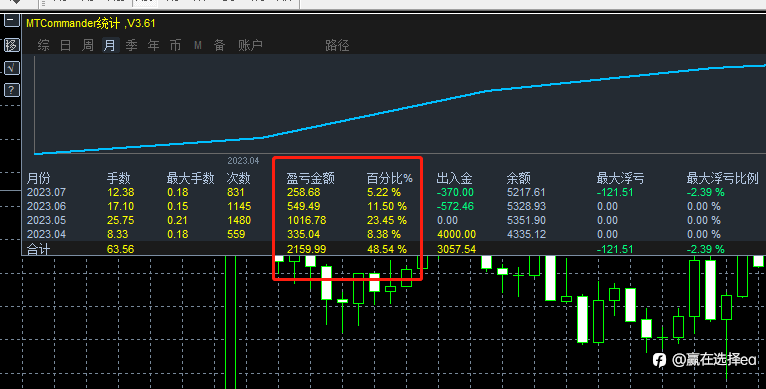The height and width of the screenshot is (389, 766).
Task: Click lots value 17.10
Action: tap(121, 206)
